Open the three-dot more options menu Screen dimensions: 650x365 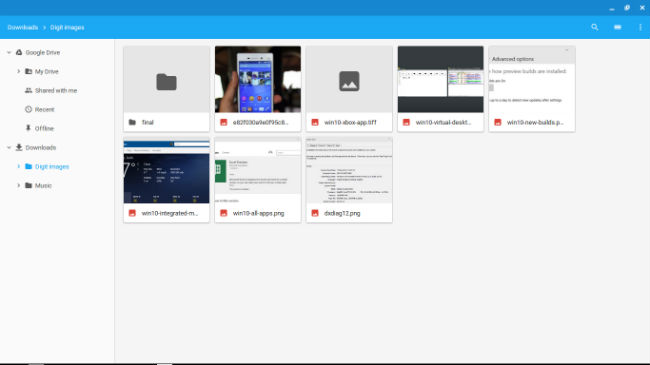point(640,27)
